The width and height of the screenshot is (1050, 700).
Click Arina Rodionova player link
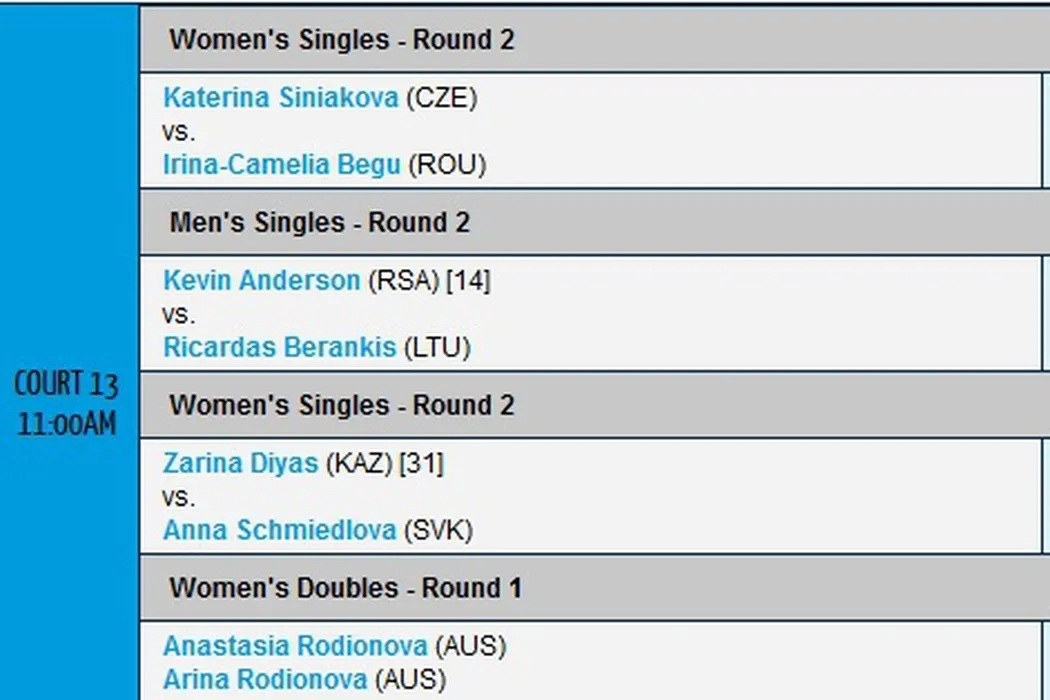[x=264, y=679]
